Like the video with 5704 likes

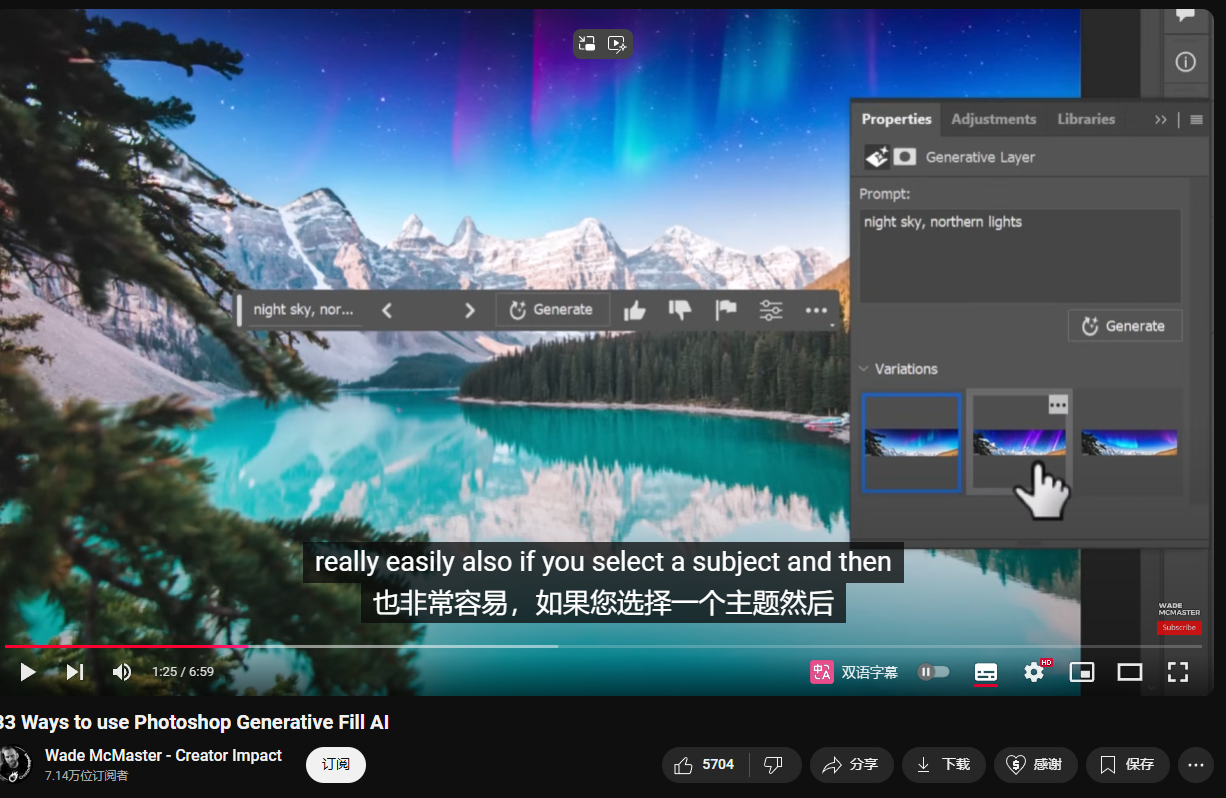tap(705, 765)
